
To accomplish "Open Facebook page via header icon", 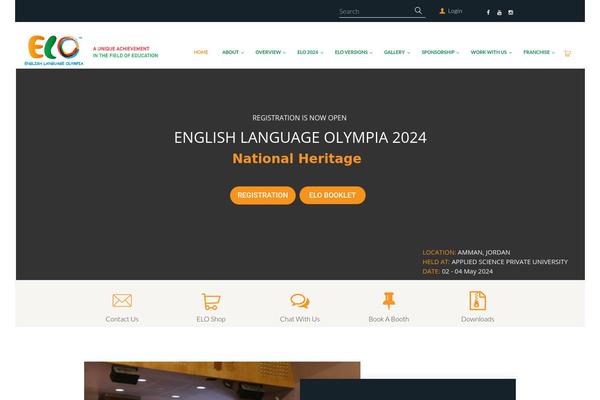I will click(x=488, y=12).
